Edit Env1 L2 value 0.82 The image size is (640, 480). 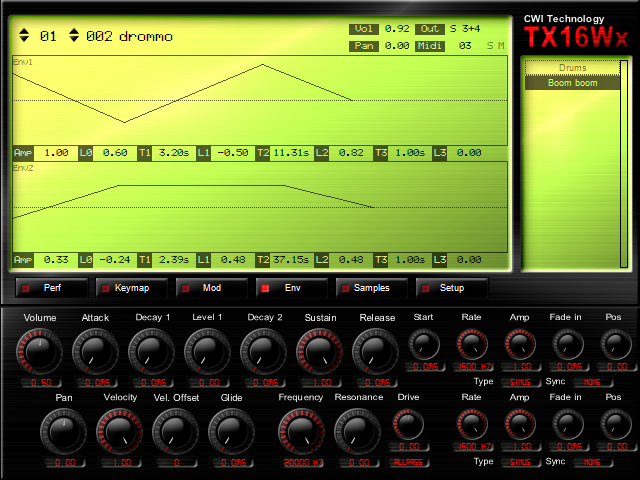click(351, 153)
